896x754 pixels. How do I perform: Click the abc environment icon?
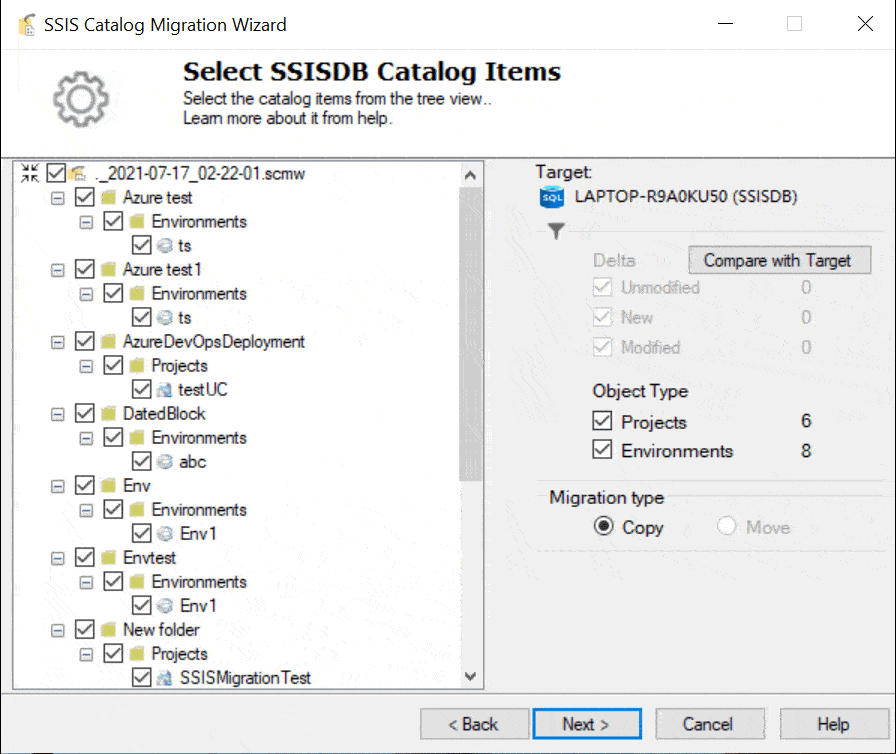click(x=165, y=462)
